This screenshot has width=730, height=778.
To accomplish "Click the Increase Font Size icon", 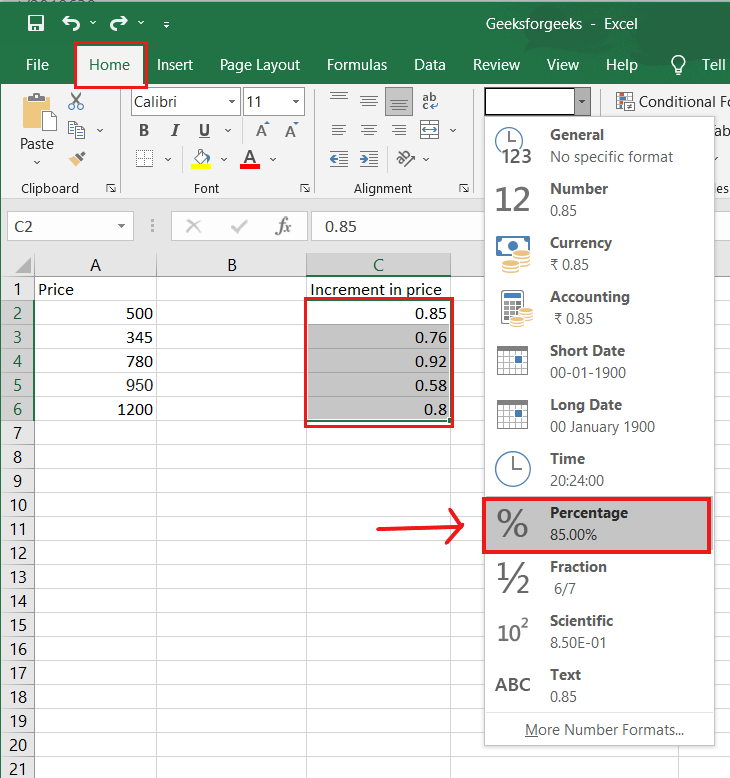I will coord(263,130).
